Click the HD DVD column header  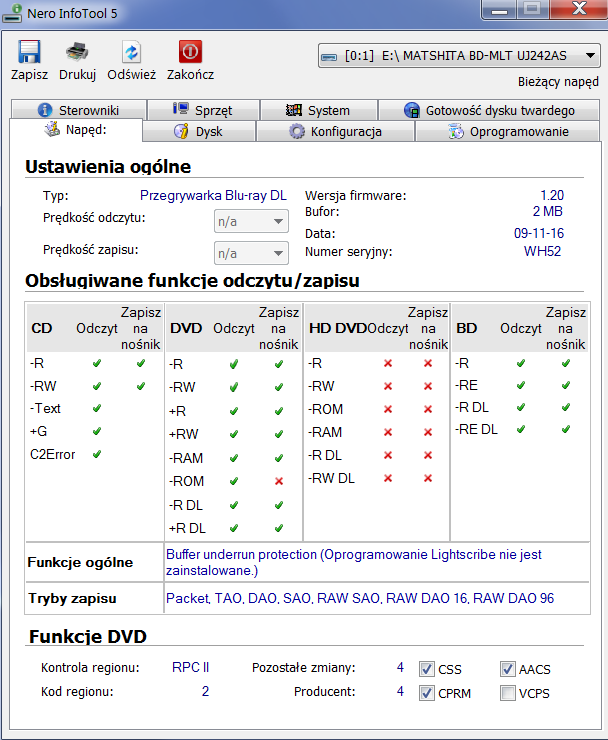[338, 328]
